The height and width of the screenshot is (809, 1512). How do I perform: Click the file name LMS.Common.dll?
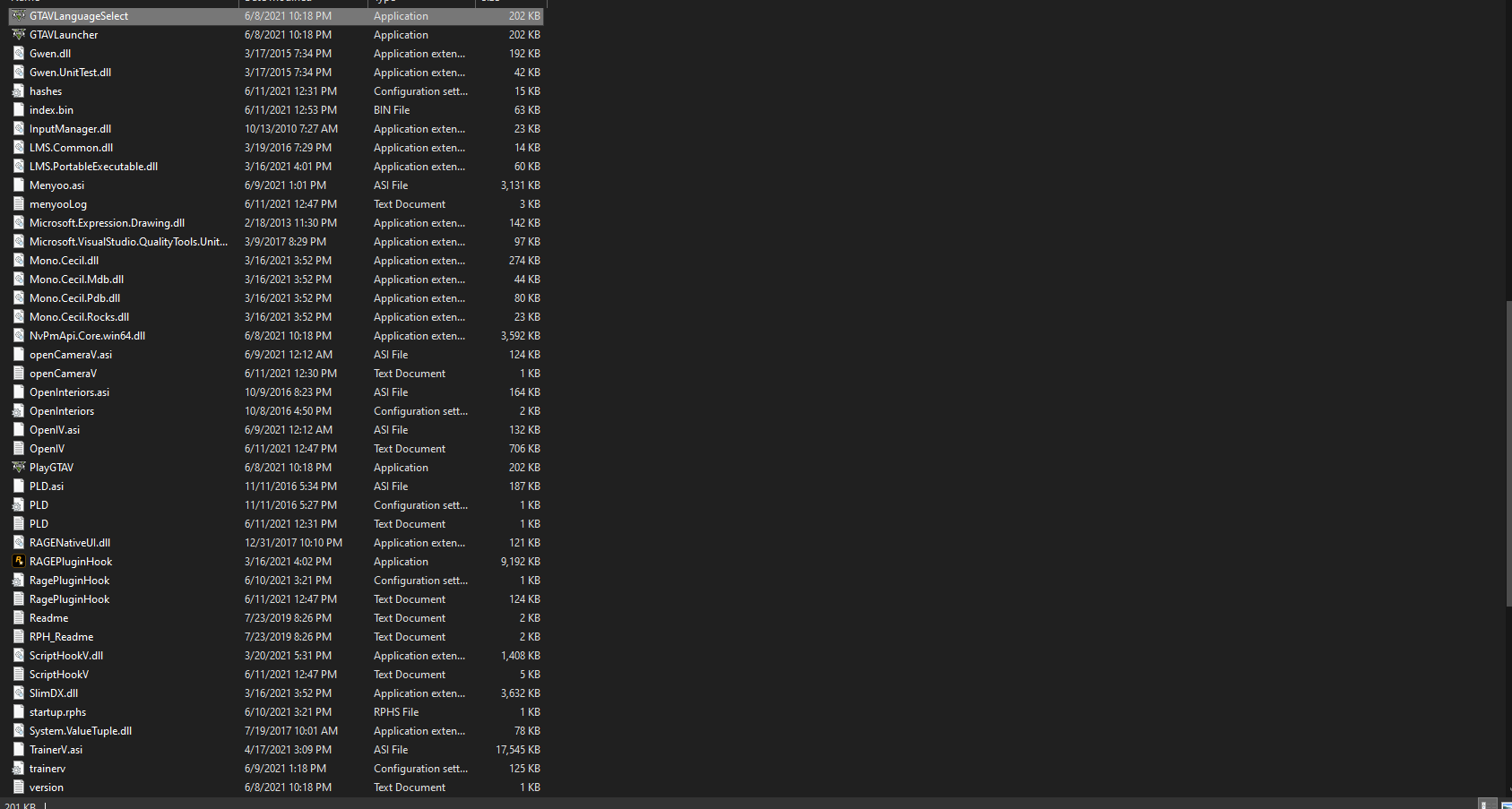71,148
